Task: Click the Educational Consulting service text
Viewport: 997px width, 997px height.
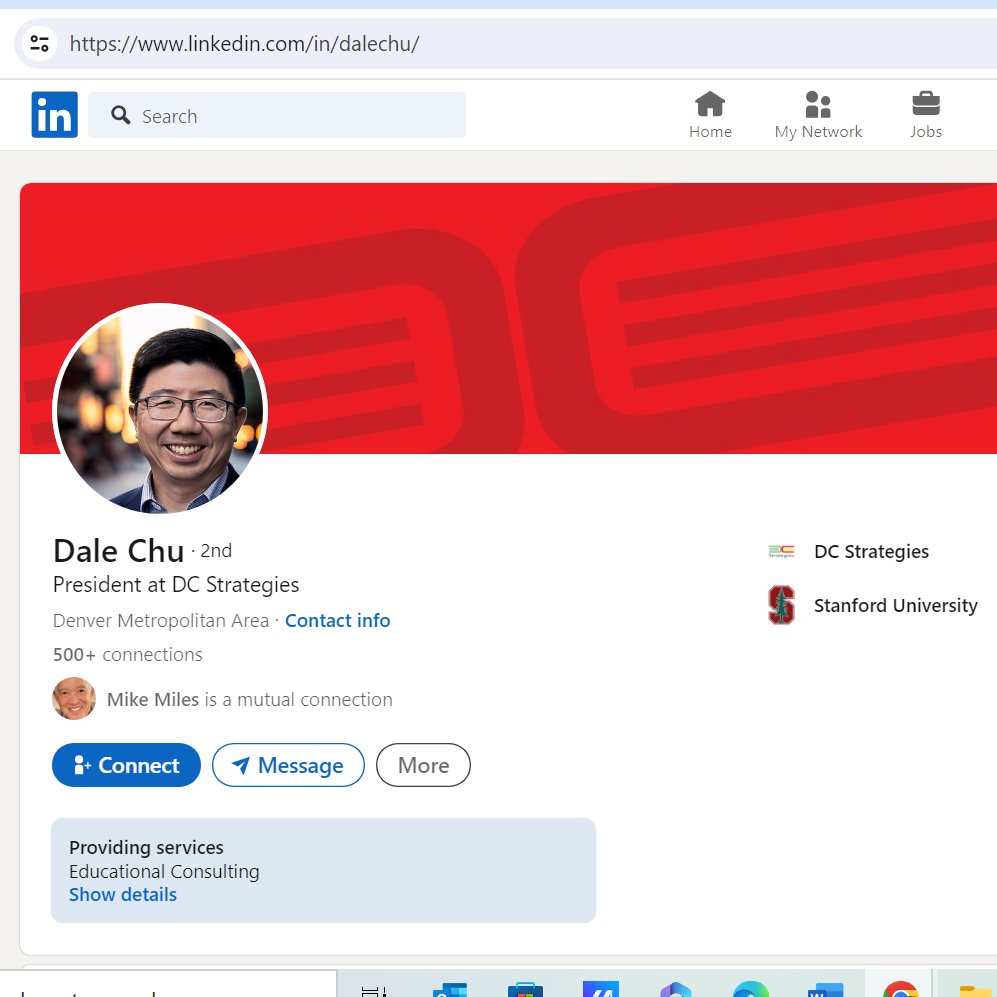Action: click(164, 871)
